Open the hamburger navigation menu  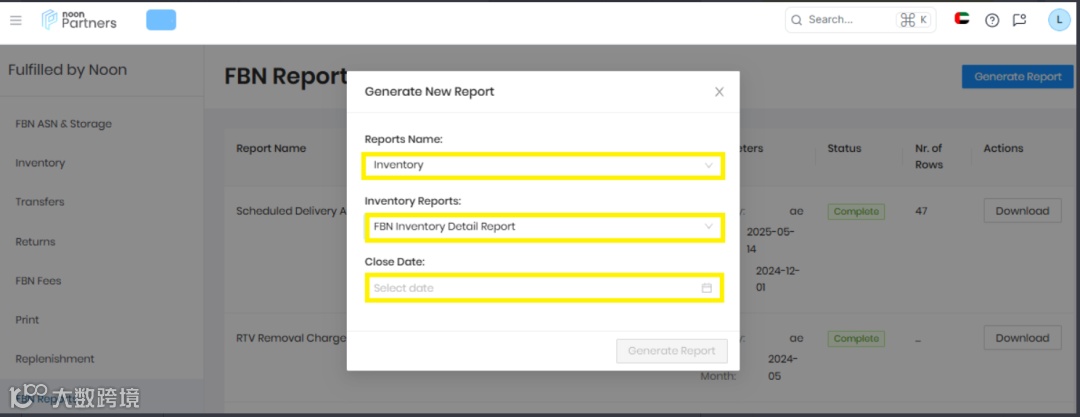(15, 20)
